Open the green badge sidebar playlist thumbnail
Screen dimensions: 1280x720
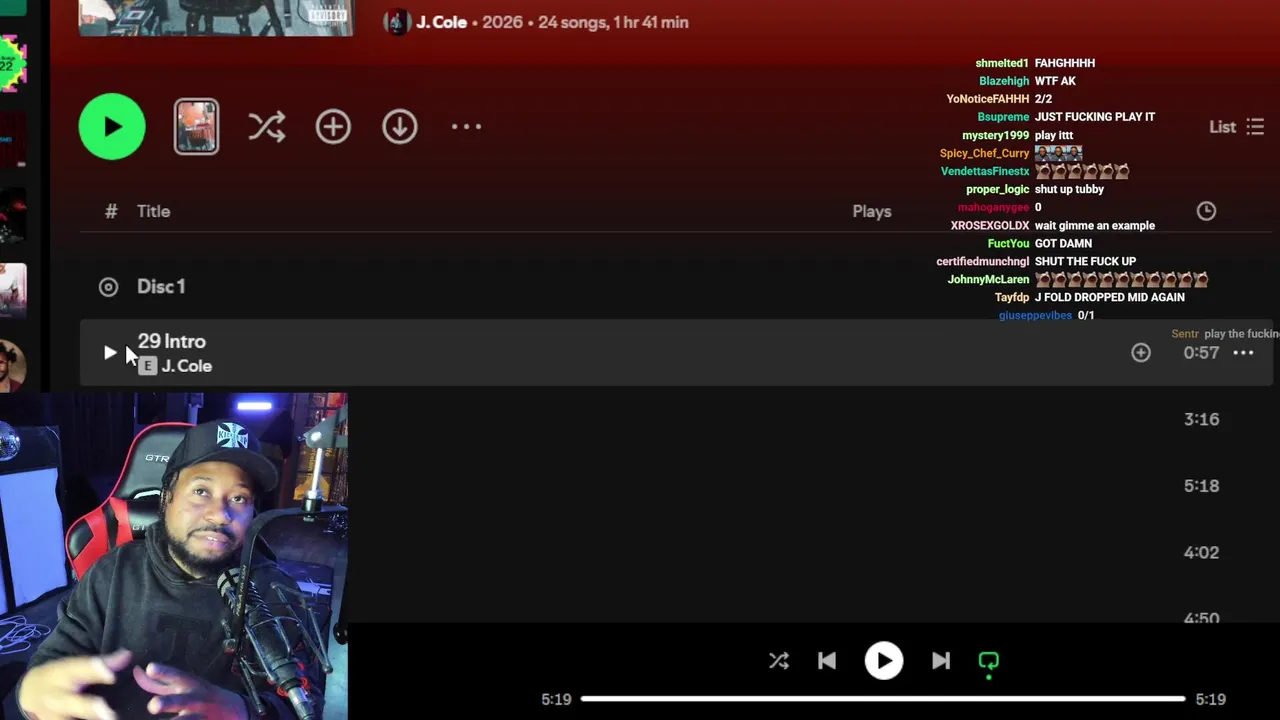[12, 64]
